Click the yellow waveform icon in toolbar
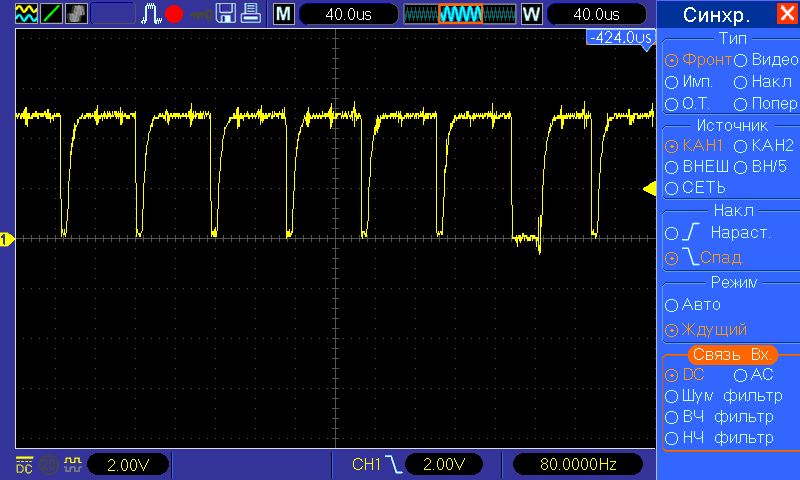 pyautogui.click(x=24, y=14)
